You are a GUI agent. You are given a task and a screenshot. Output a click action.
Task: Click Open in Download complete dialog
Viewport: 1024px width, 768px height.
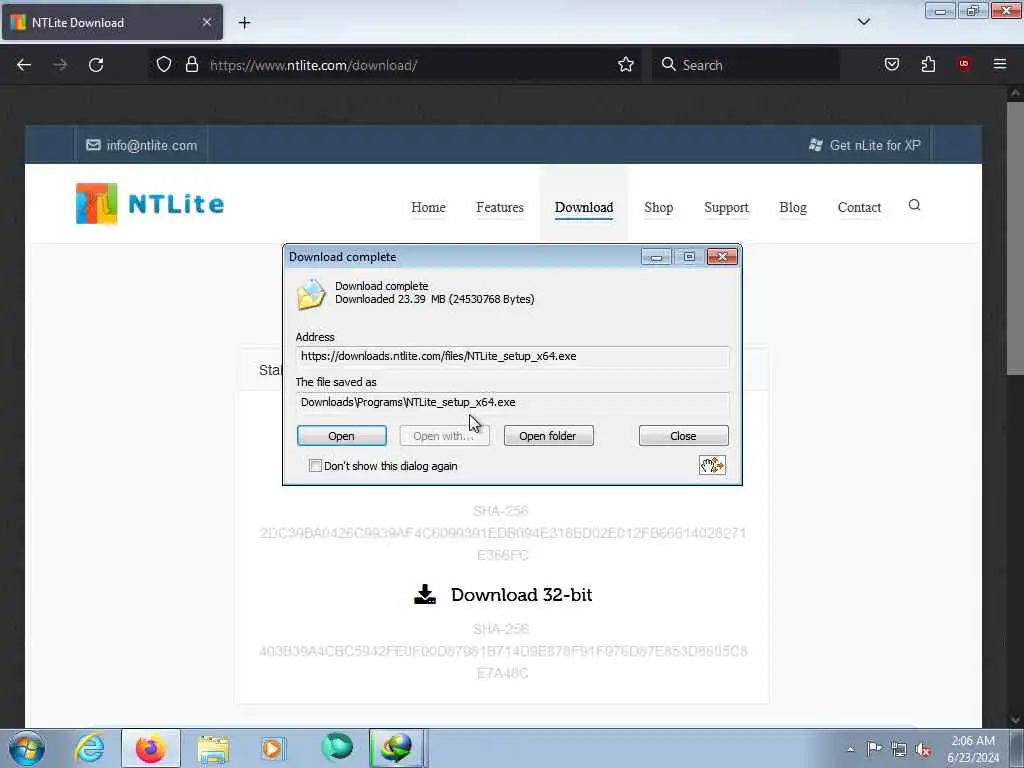coord(342,436)
